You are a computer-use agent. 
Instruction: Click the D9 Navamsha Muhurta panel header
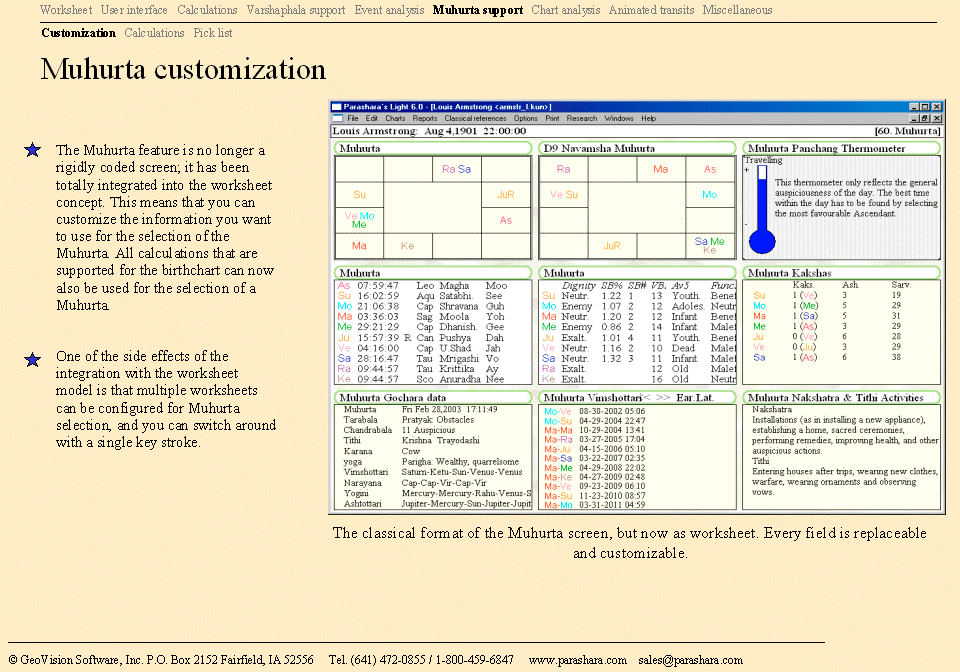point(637,148)
